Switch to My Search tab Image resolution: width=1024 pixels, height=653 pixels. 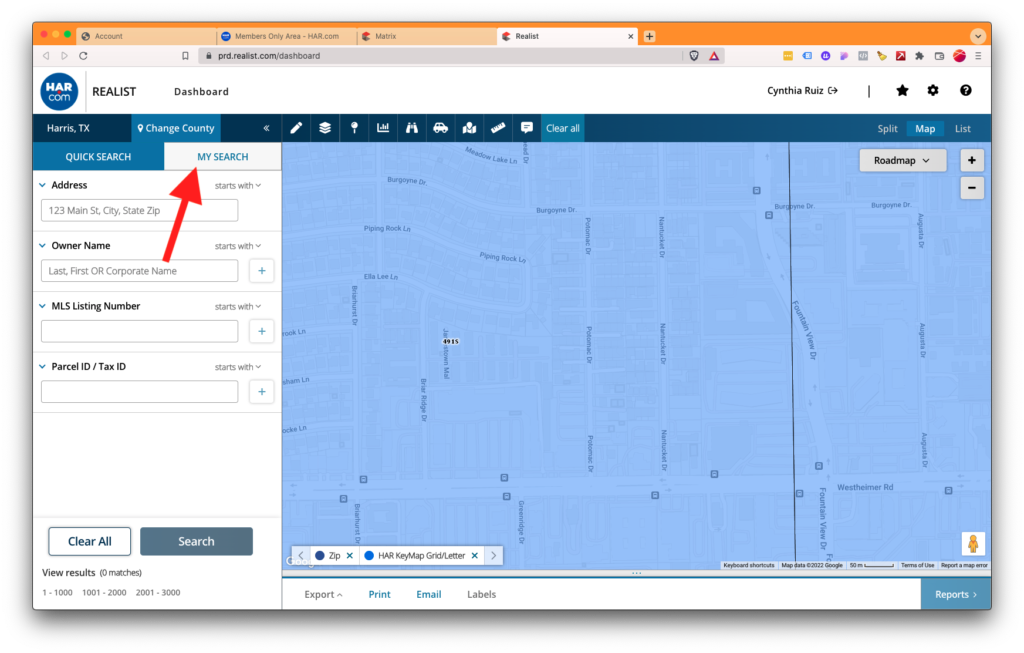[223, 157]
